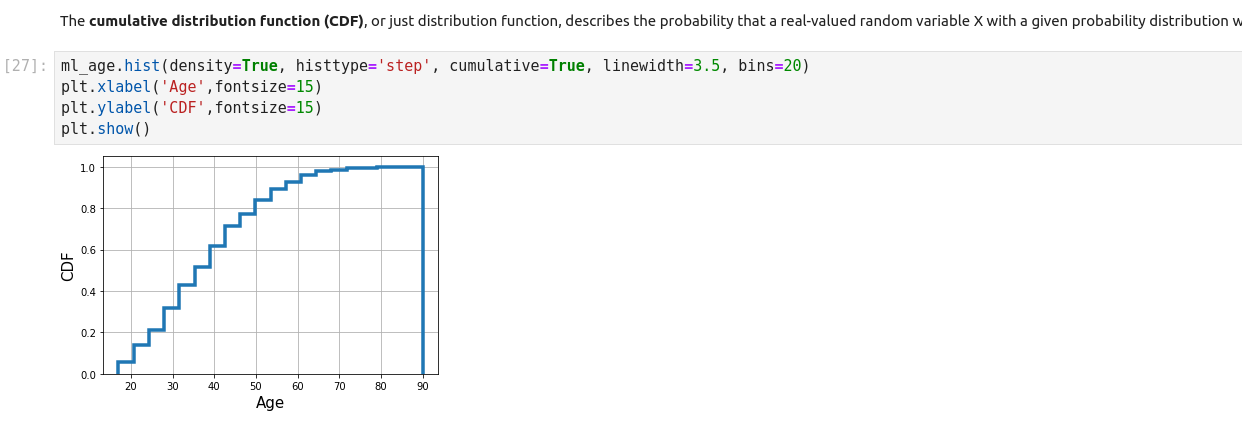Click the density=True keyword in code
1242x423 pixels.
[x=223, y=66]
